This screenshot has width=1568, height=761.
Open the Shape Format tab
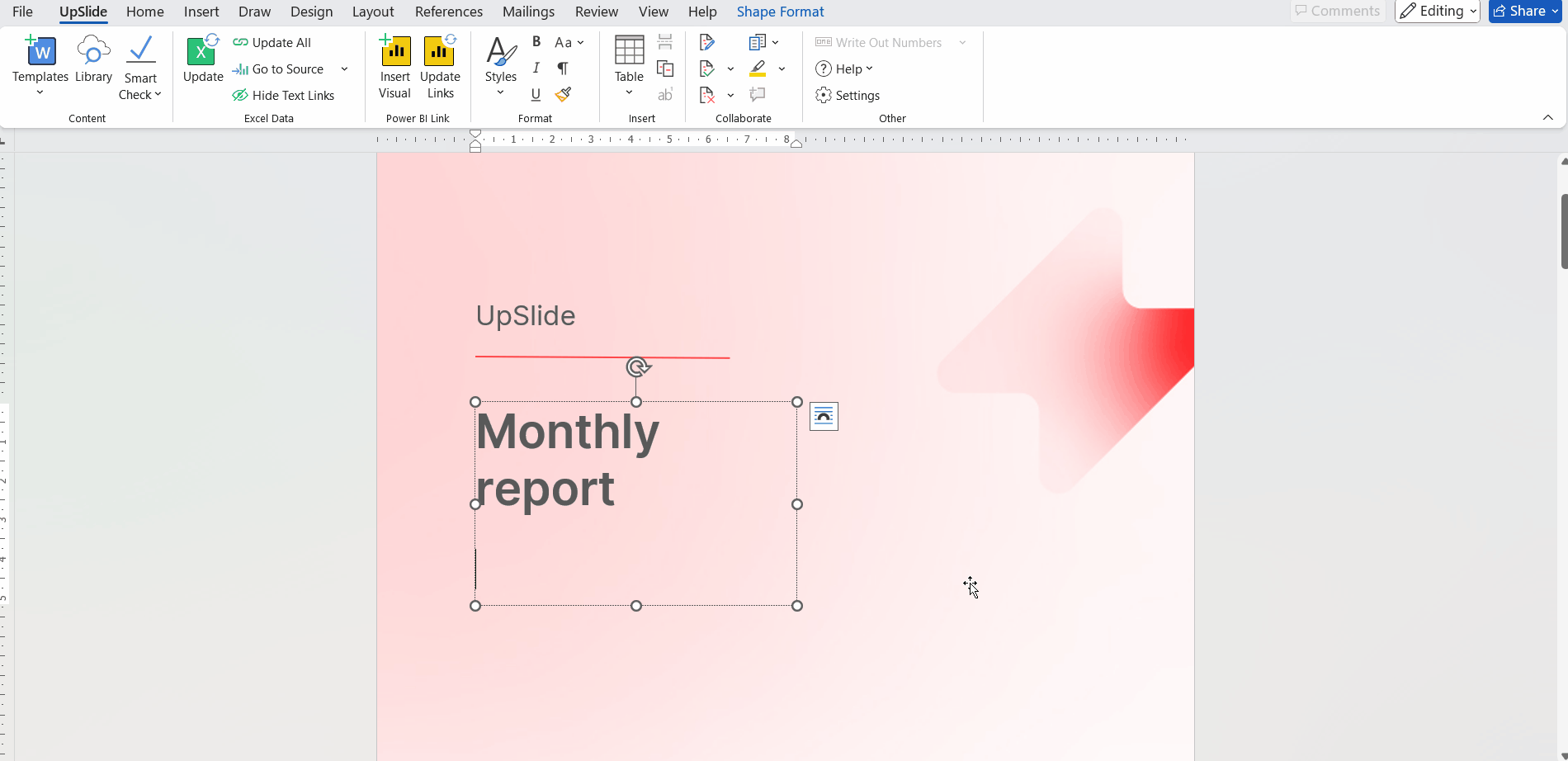click(x=781, y=12)
